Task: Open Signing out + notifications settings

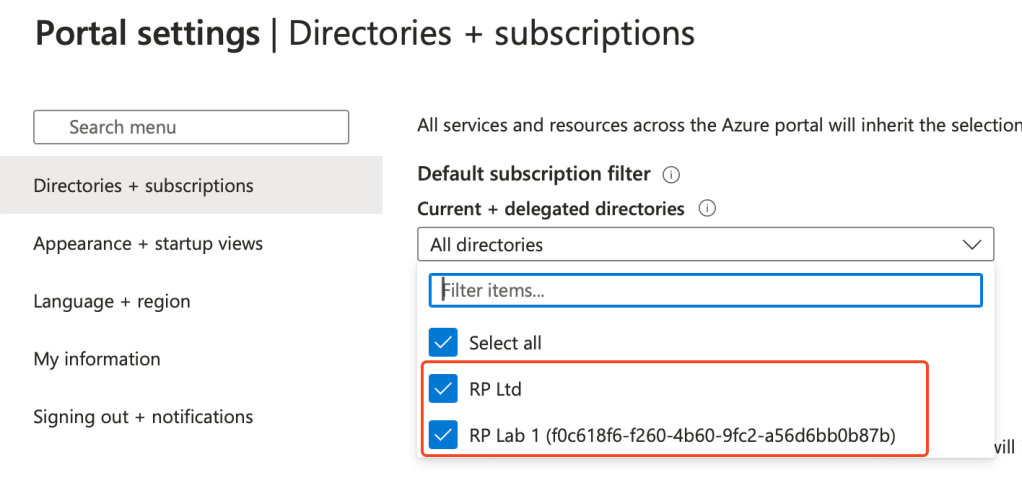Action: pos(143,417)
